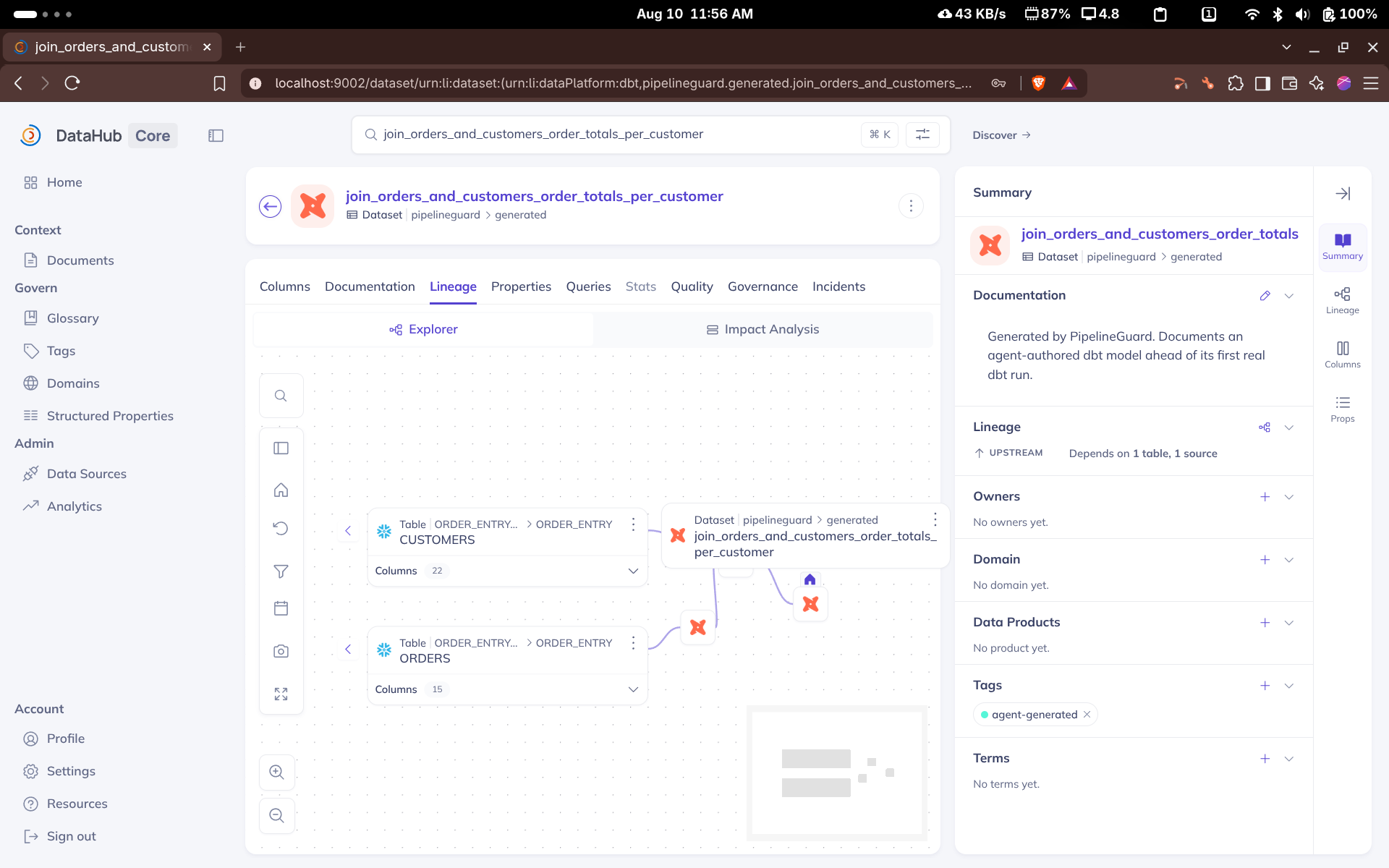Click the lineage home icon in toolbar
Screen dimensions: 1389x868
tap(281, 490)
